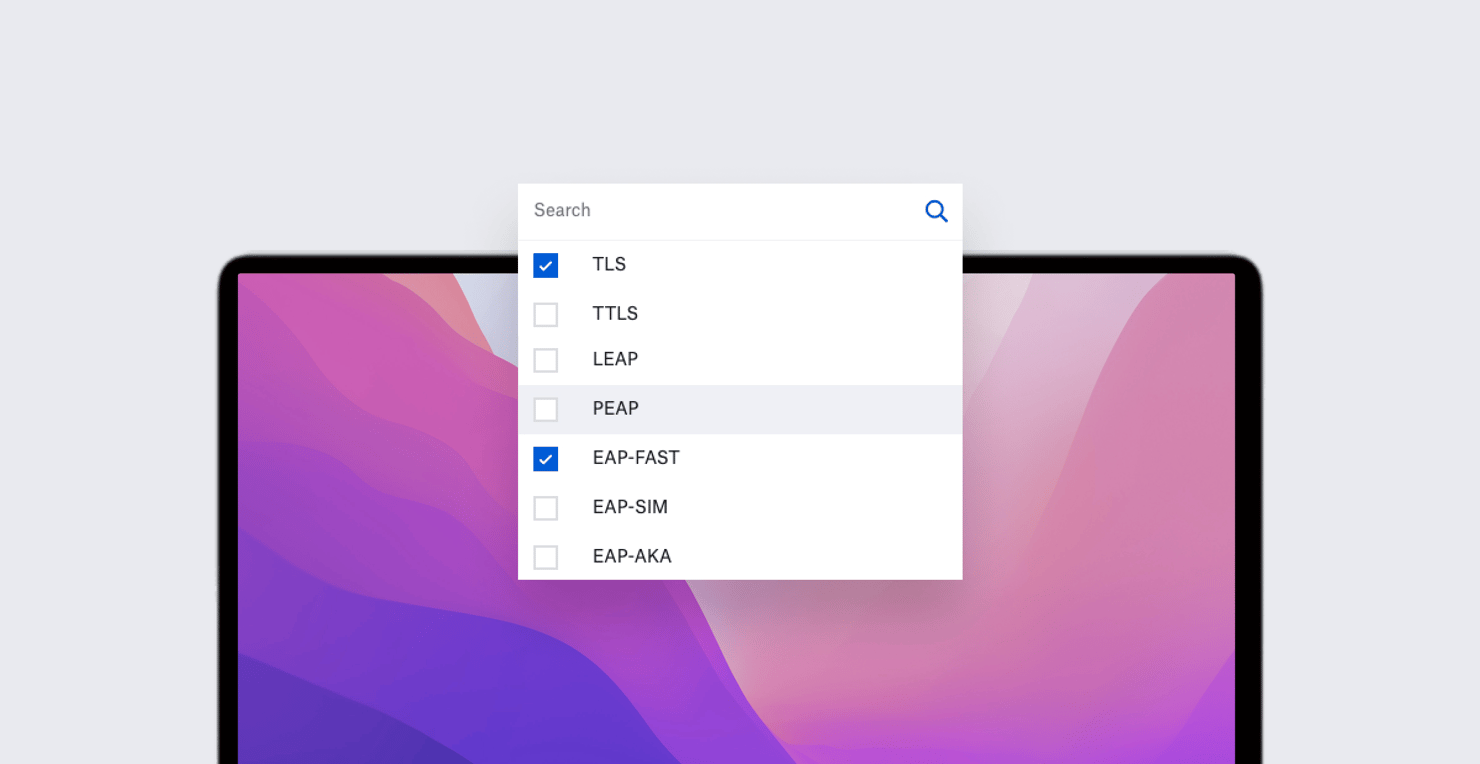Click the EAP-FAST label text
Viewport: 1480px width, 764px height.
(x=636, y=458)
